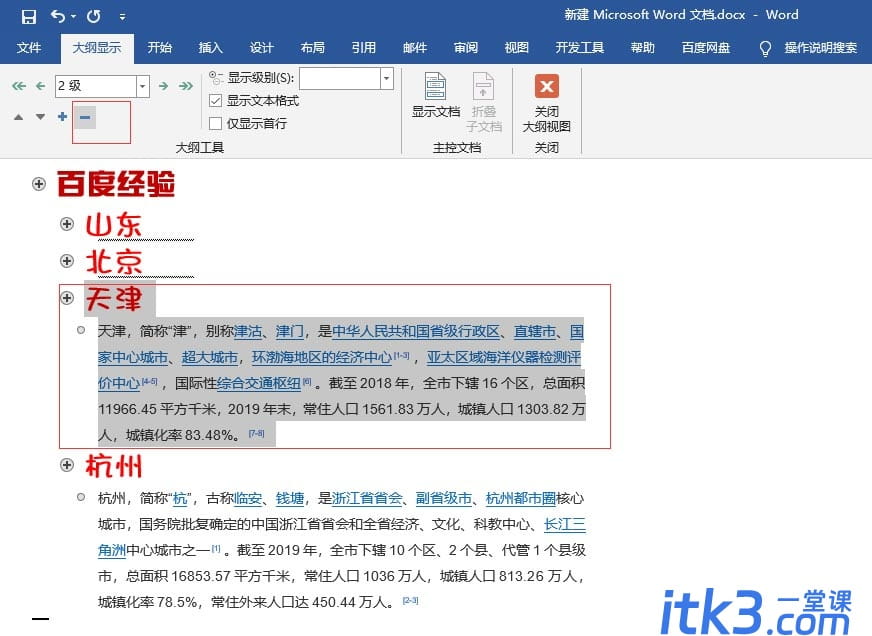The height and width of the screenshot is (636, 872).
Task: Click the lightbulb tell-me icon
Action: tap(765, 49)
